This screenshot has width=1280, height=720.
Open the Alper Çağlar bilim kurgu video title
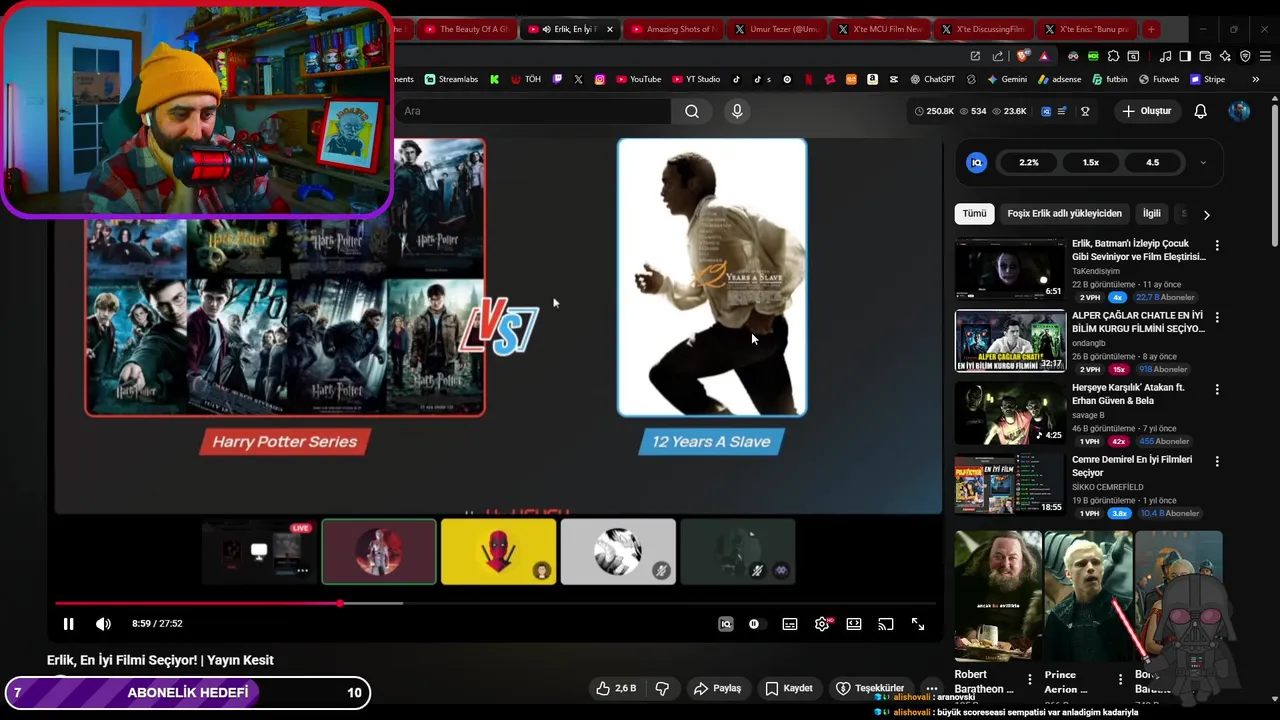coord(1138,322)
